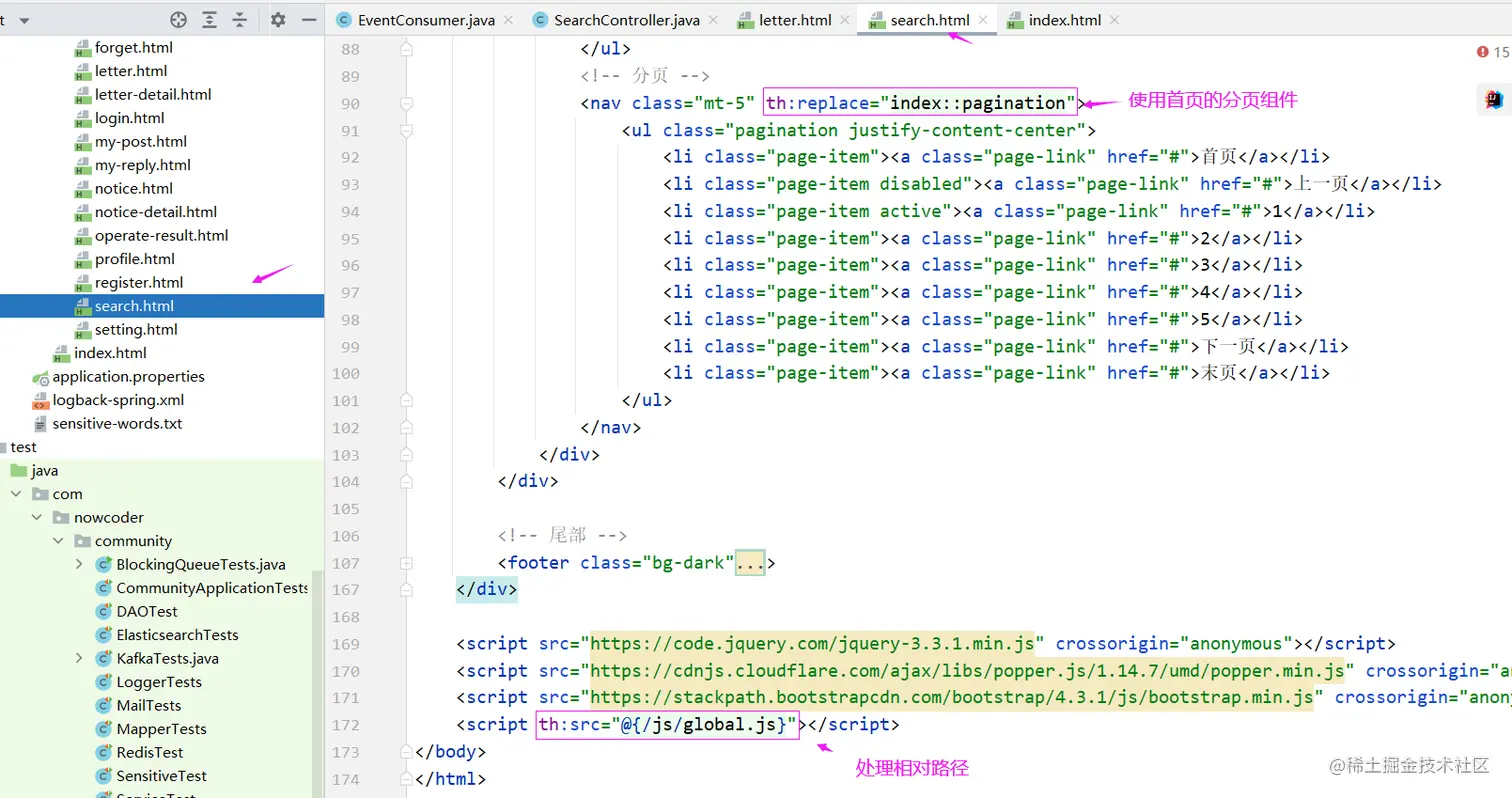Select the highlighted search.html file
This screenshot has width=1512, height=798.
(162, 306)
